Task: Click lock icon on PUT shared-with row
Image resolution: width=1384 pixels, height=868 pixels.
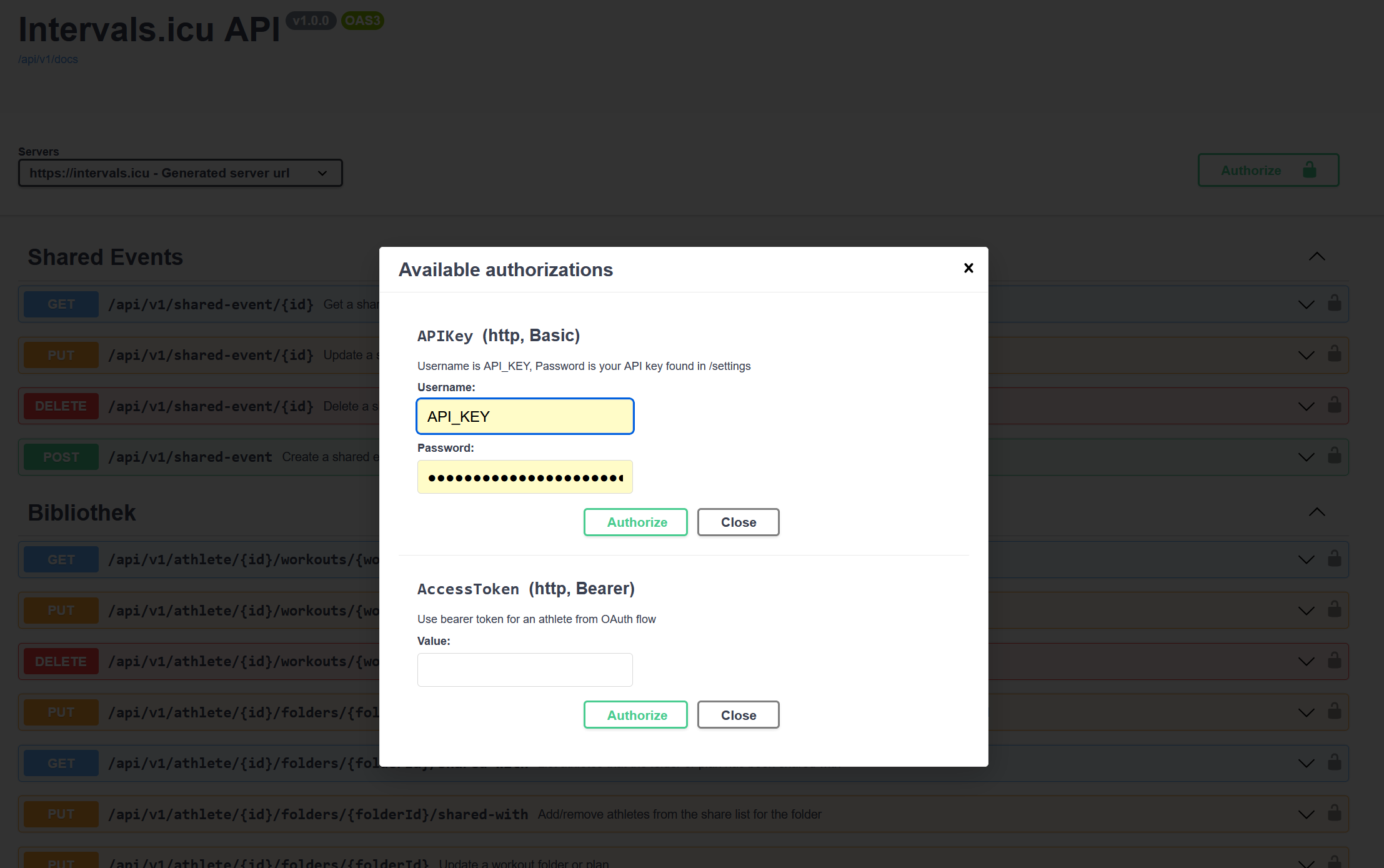Action: tap(1335, 813)
